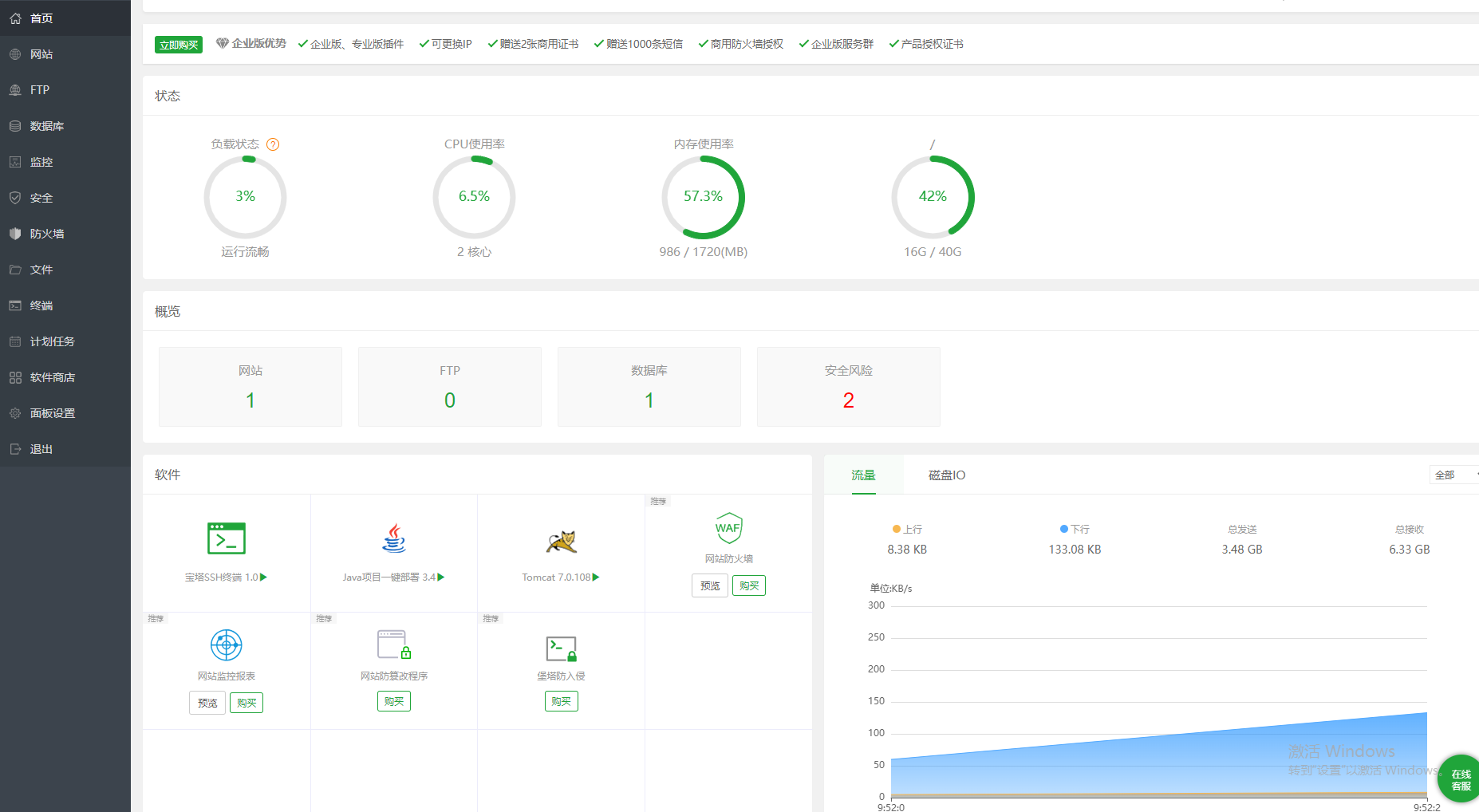Viewport: 1479px width, 812px height.
Task: Click the Java项目一键部署 3.4 label
Action: coord(389,577)
